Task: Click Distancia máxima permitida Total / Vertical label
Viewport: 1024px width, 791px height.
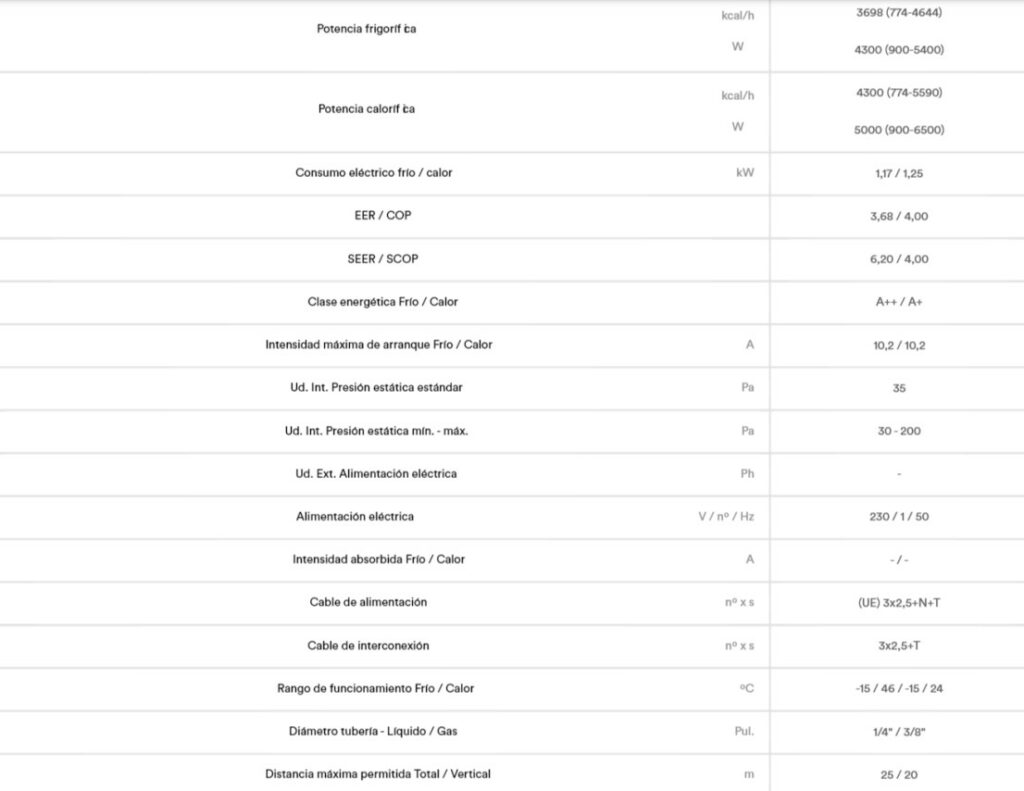Action: [377, 774]
